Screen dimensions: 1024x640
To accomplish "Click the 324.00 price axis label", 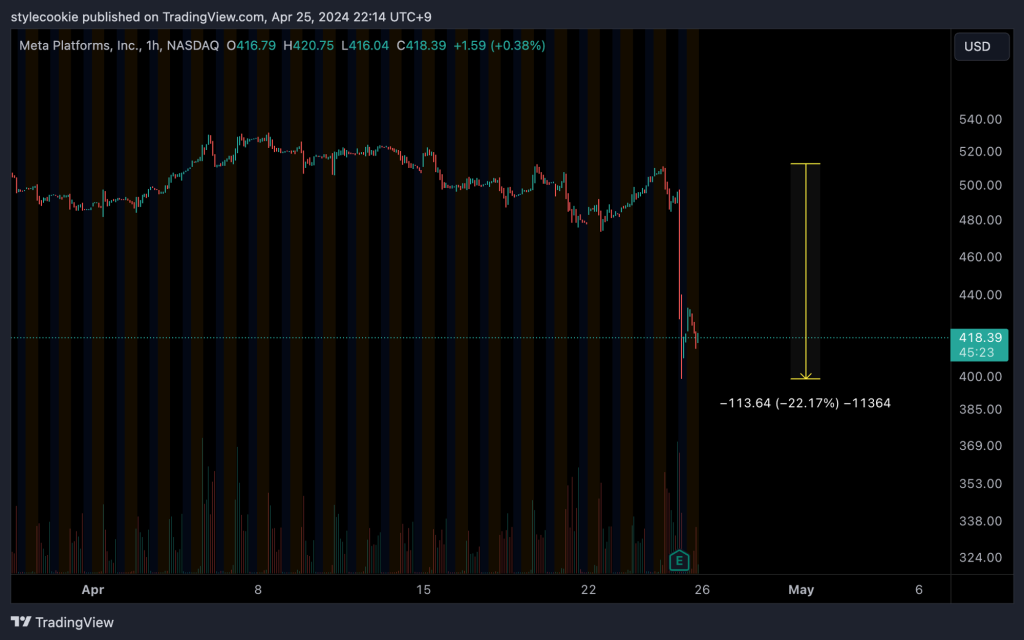I will pyautogui.click(x=979, y=557).
